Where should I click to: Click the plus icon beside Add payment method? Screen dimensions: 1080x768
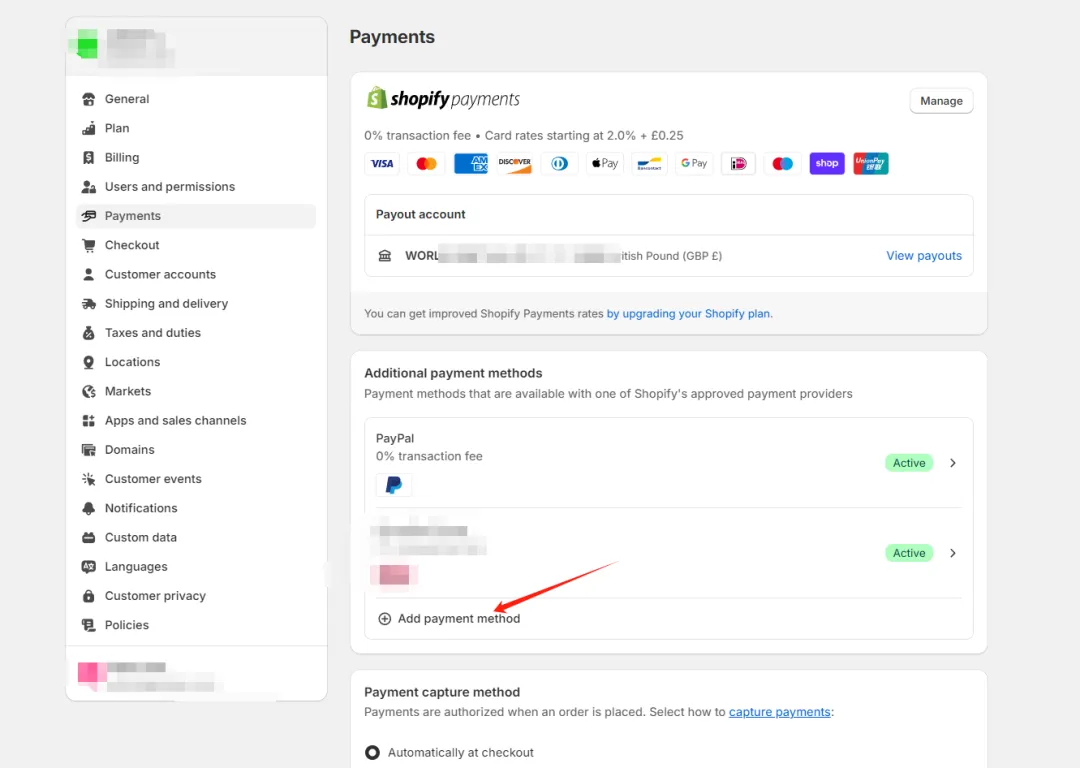point(385,619)
